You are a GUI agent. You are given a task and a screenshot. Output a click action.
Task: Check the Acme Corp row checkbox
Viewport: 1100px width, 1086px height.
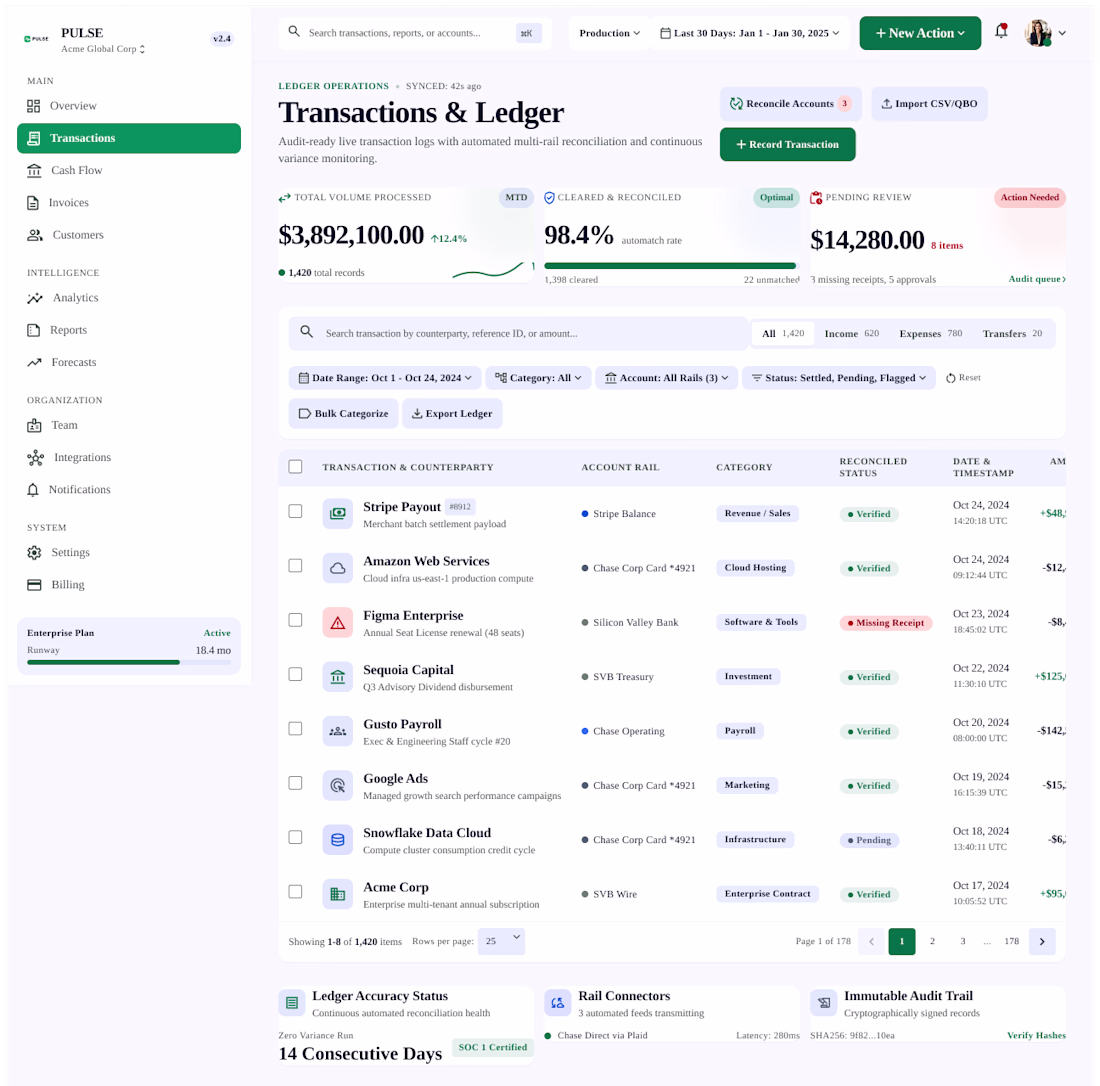[x=295, y=892]
